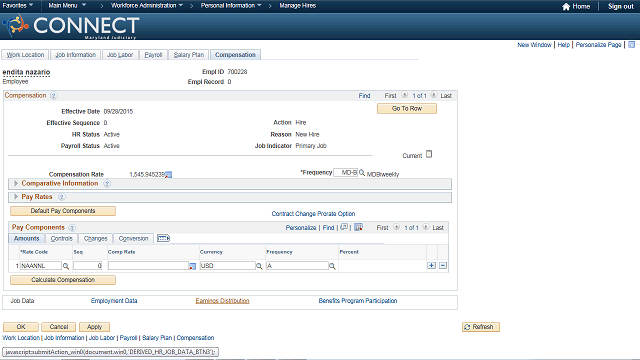This screenshot has width=640, height=360.
Task: Open Comp Rate calculator icon
Action: click(x=192, y=266)
